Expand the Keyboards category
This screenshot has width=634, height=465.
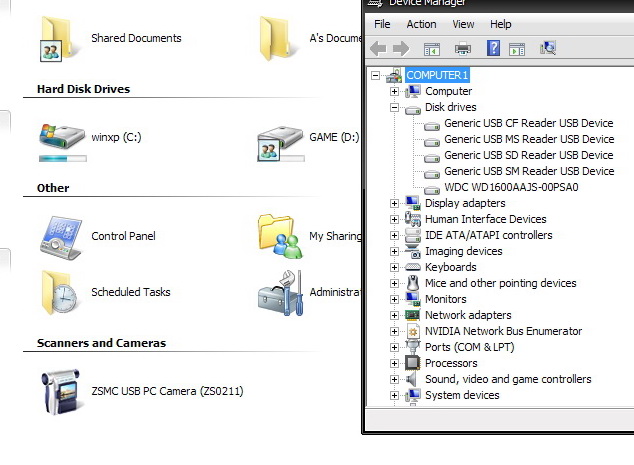pos(394,267)
